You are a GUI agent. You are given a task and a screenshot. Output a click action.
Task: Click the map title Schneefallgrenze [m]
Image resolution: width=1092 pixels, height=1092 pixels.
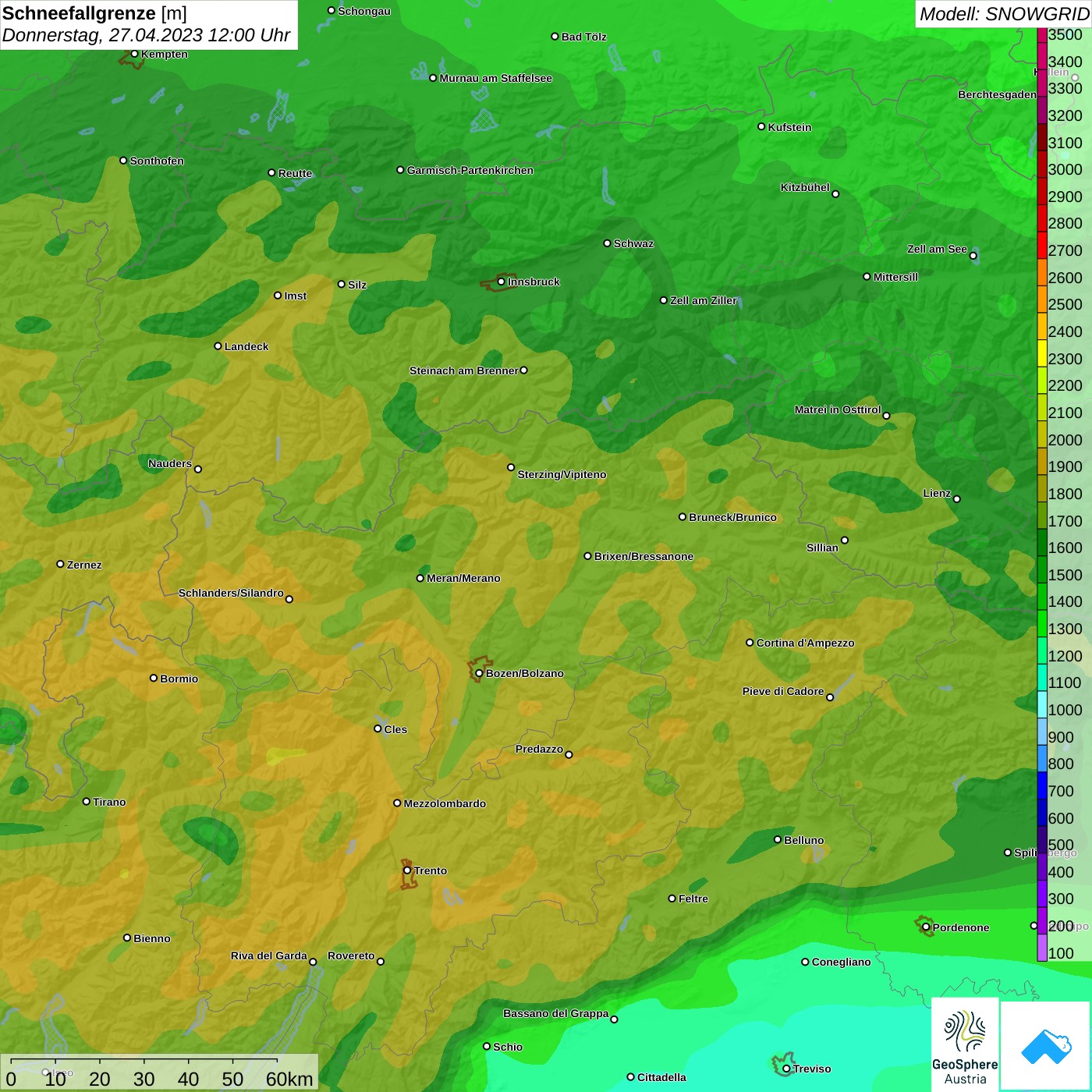pos(94,13)
